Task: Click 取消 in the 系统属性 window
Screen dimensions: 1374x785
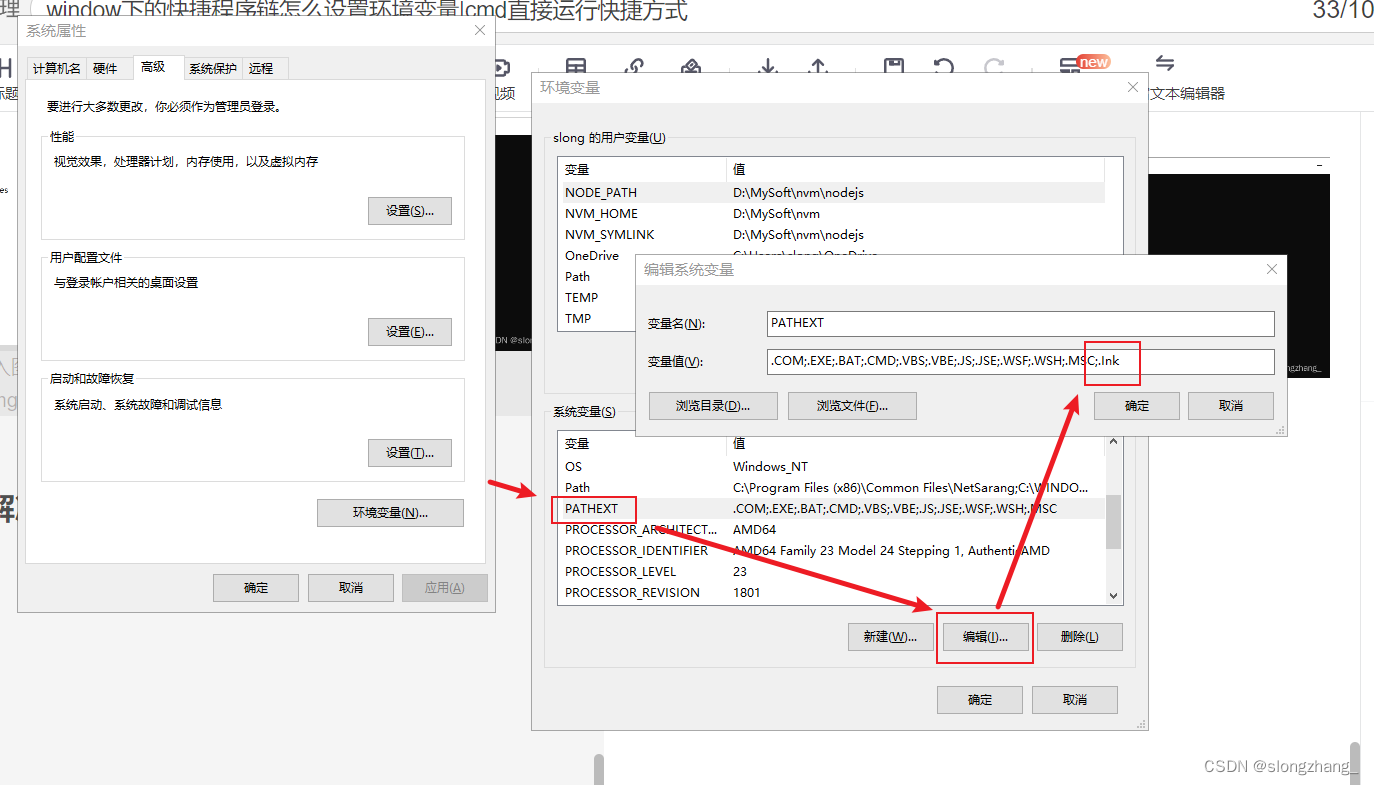Action: click(x=350, y=588)
